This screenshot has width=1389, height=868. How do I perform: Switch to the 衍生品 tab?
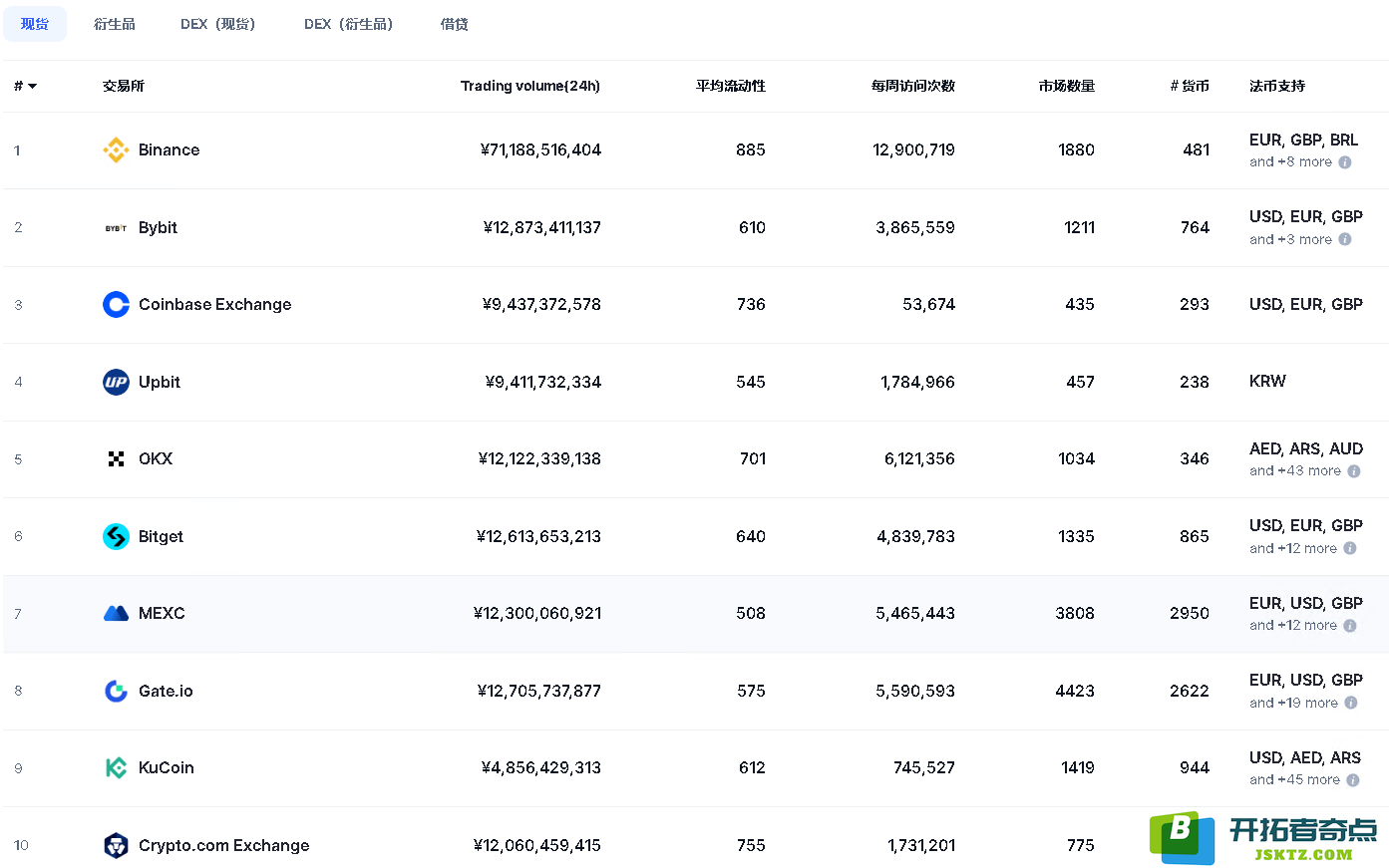pos(115,24)
